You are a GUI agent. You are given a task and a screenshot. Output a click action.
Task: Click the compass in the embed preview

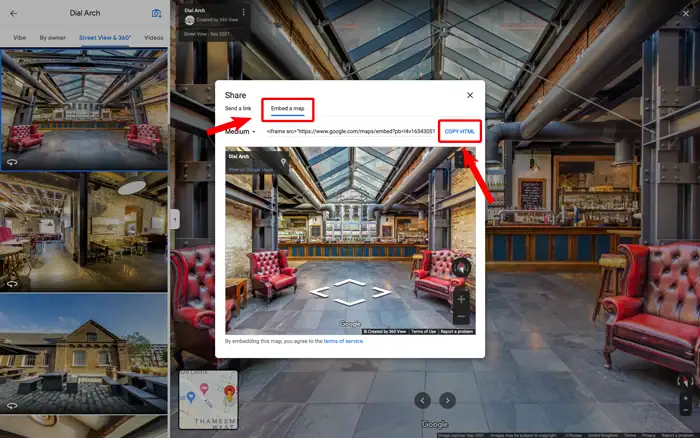point(461,268)
